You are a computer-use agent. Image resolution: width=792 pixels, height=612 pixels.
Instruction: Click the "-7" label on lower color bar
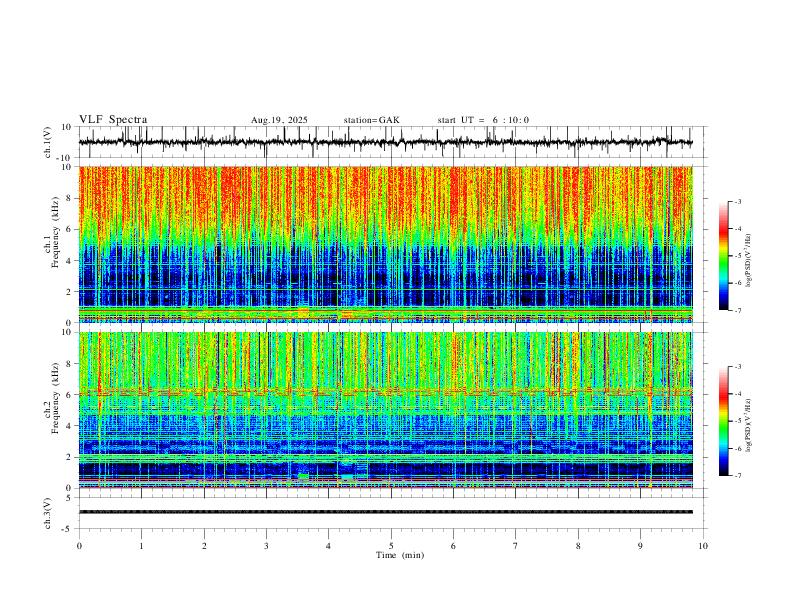(x=738, y=476)
